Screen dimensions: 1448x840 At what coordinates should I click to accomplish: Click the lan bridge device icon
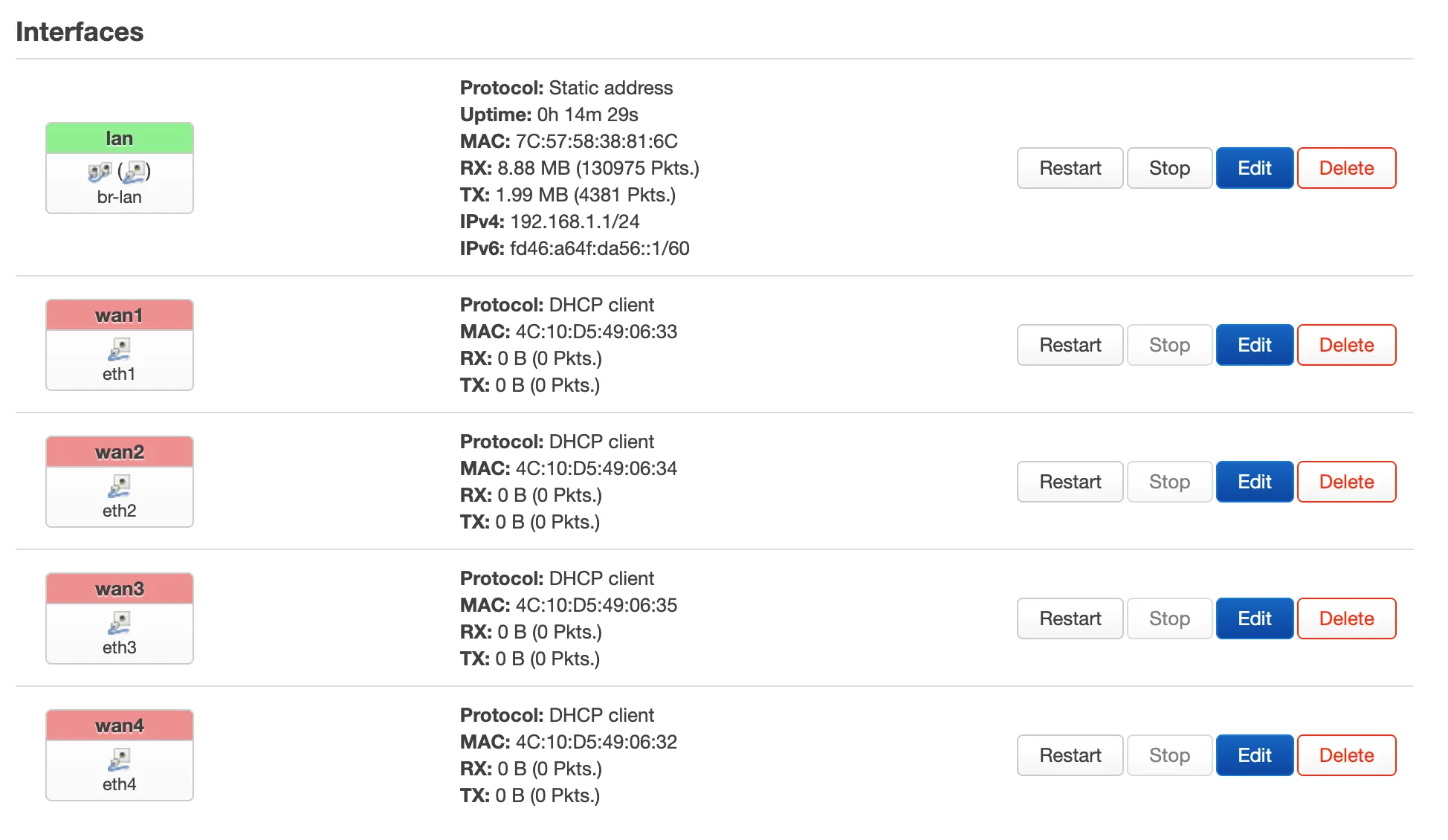tap(100, 172)
